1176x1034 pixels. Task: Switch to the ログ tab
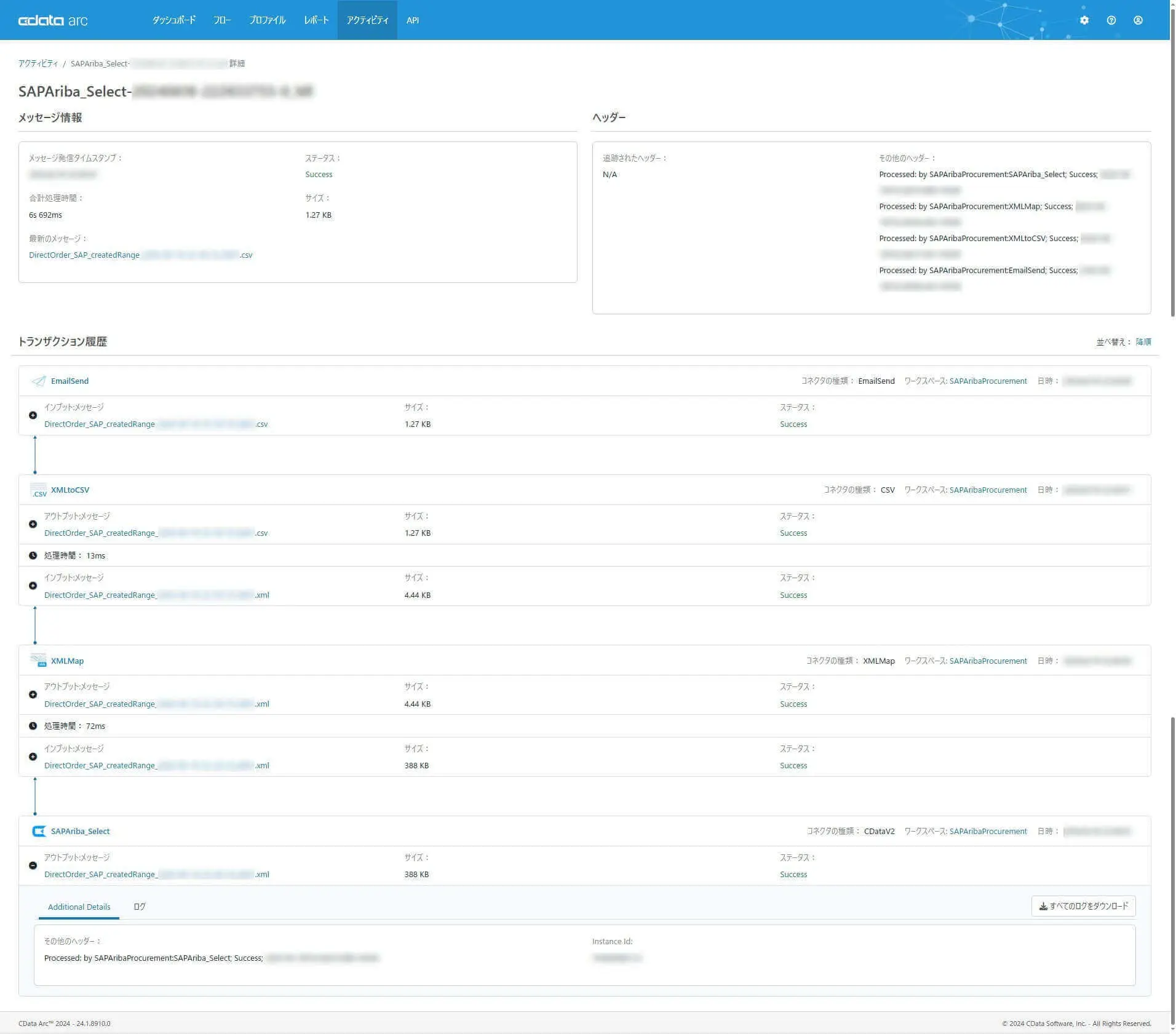(140, 907)
